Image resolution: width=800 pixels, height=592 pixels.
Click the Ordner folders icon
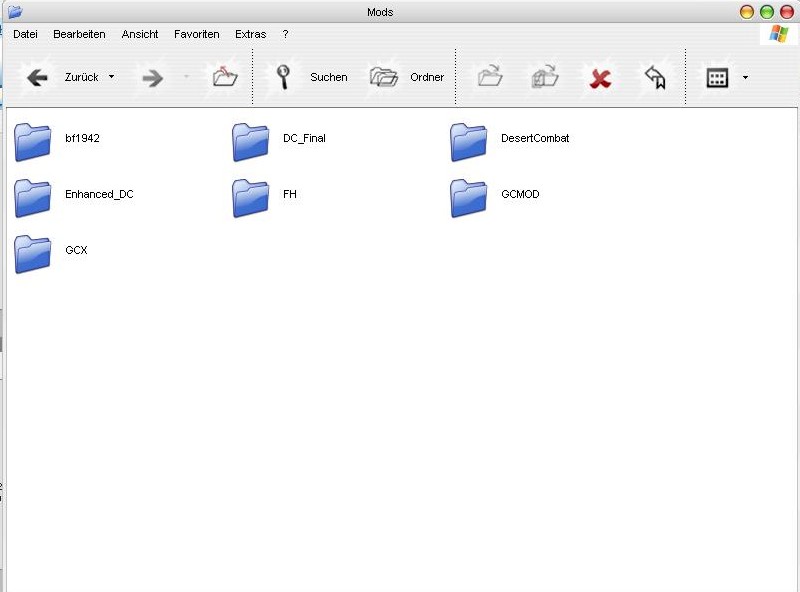tap(384, 77)
